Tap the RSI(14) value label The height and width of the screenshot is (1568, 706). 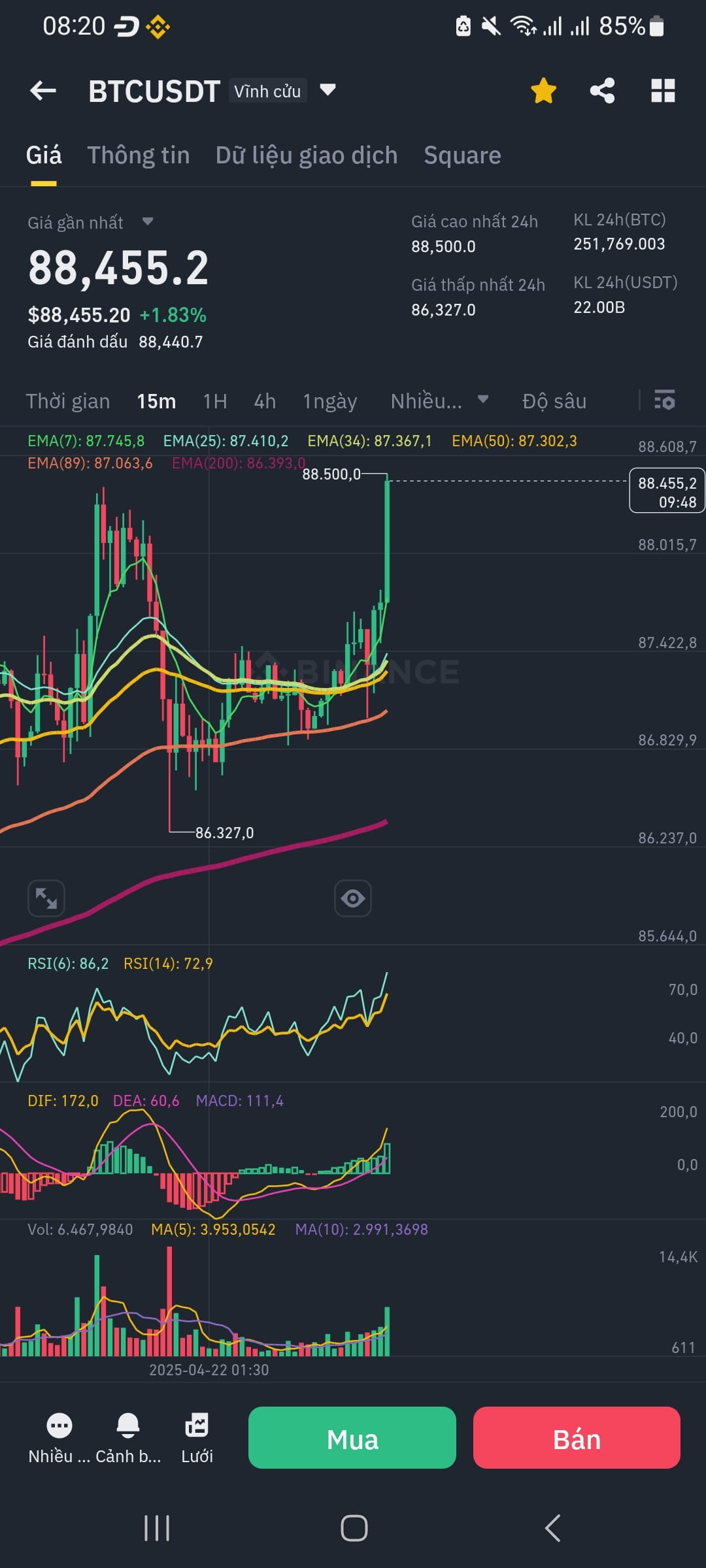(168, 964)
